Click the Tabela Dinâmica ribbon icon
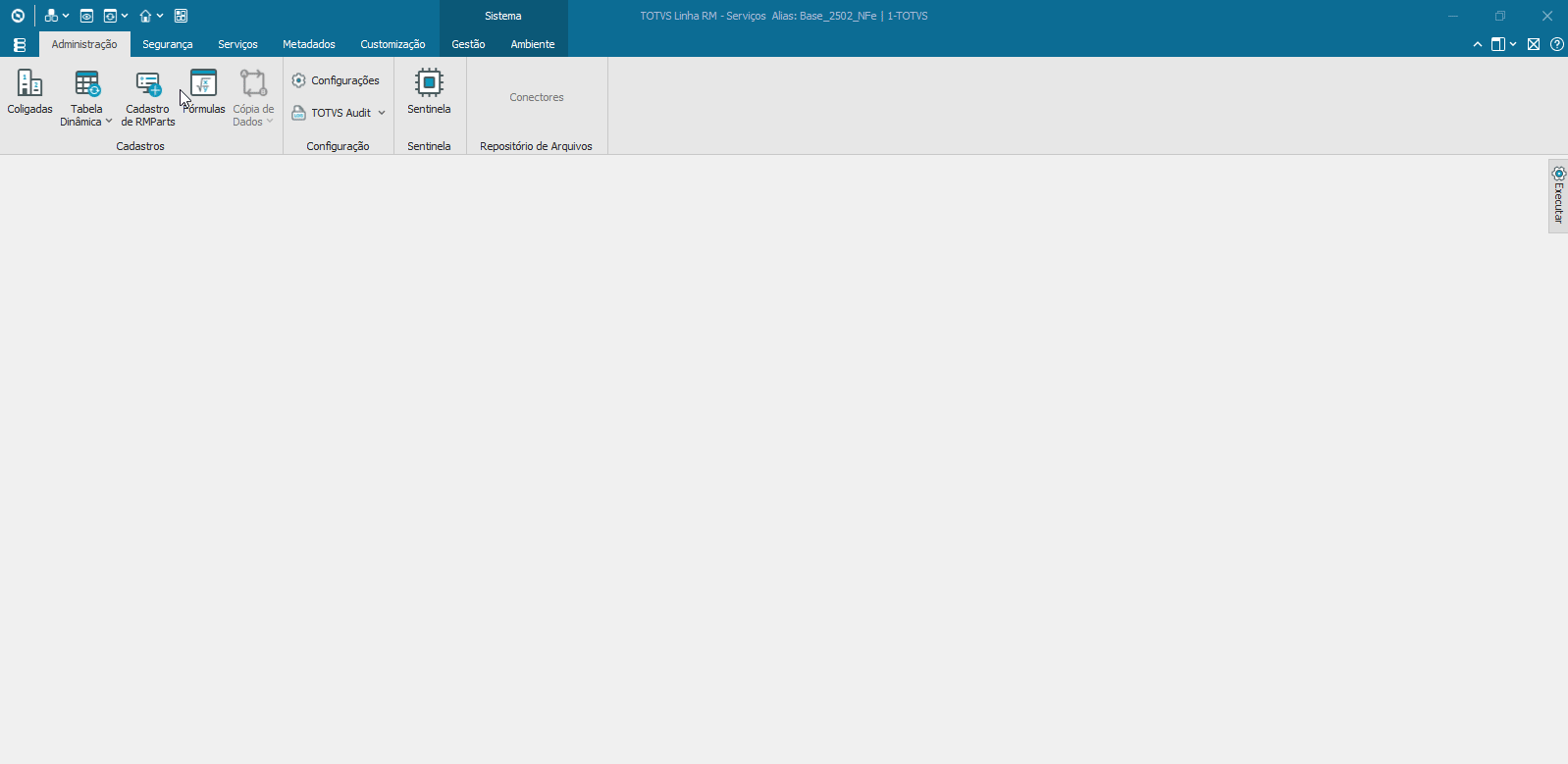This screenshot has height=764, width=1568. (x=86, y=84)
